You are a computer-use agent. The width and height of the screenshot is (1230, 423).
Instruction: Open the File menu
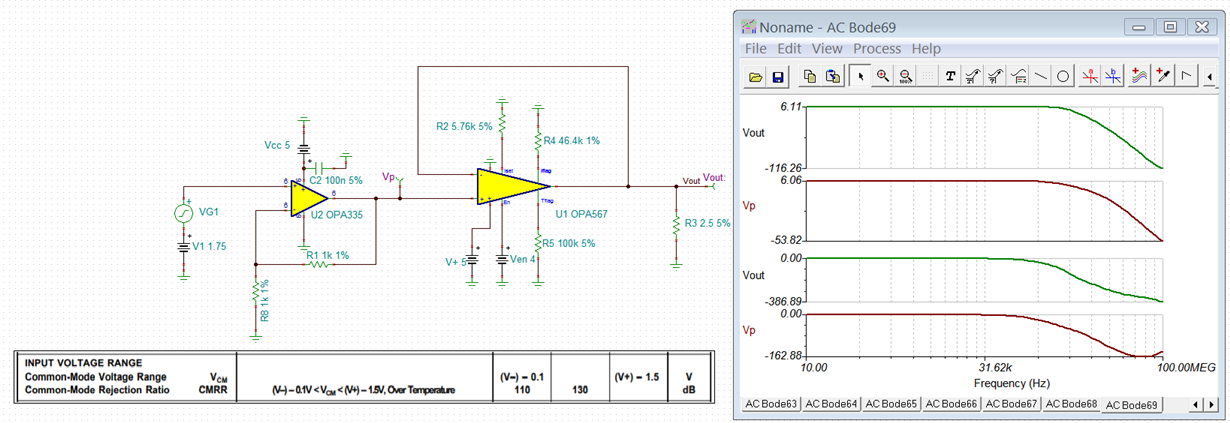(756, 48)
